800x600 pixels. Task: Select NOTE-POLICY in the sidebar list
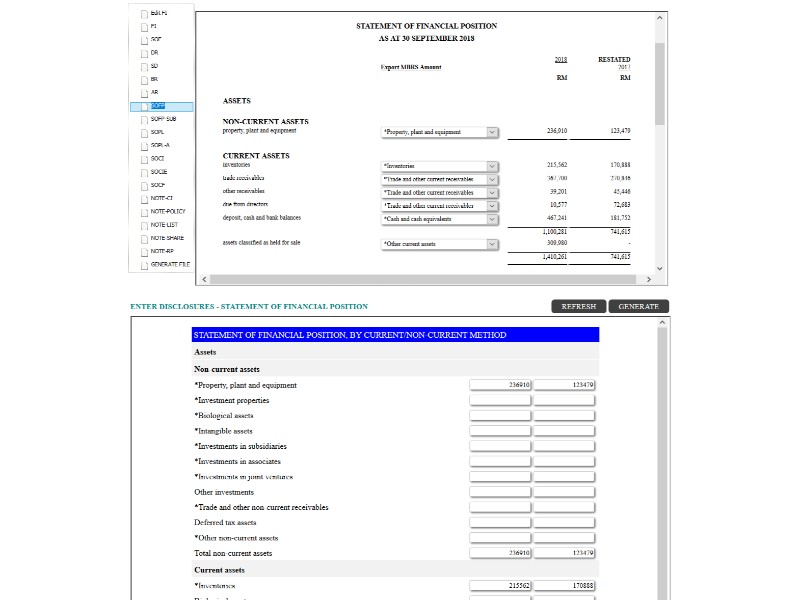(167, 212)
